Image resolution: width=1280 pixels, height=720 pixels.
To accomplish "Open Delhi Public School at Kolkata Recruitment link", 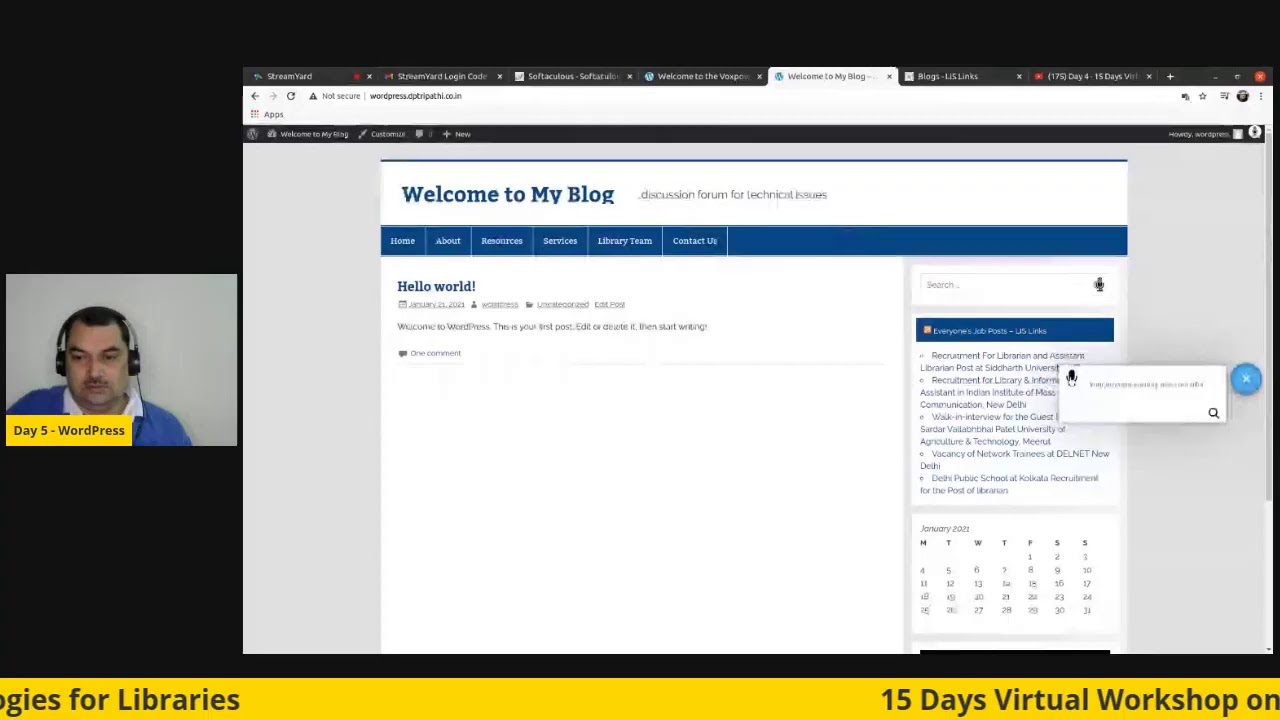I will point(1009,484).
